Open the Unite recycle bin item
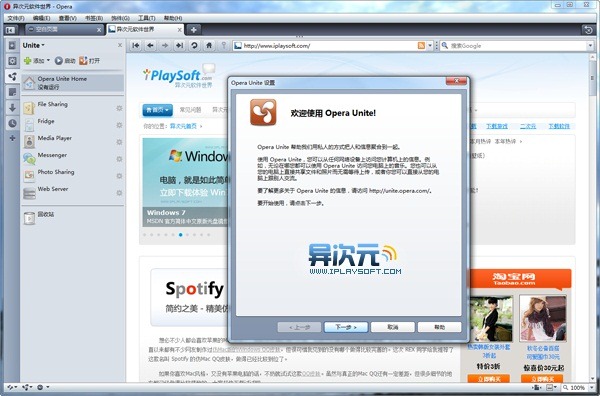This screenshot has width=600, height=396. tap(73, 218)
